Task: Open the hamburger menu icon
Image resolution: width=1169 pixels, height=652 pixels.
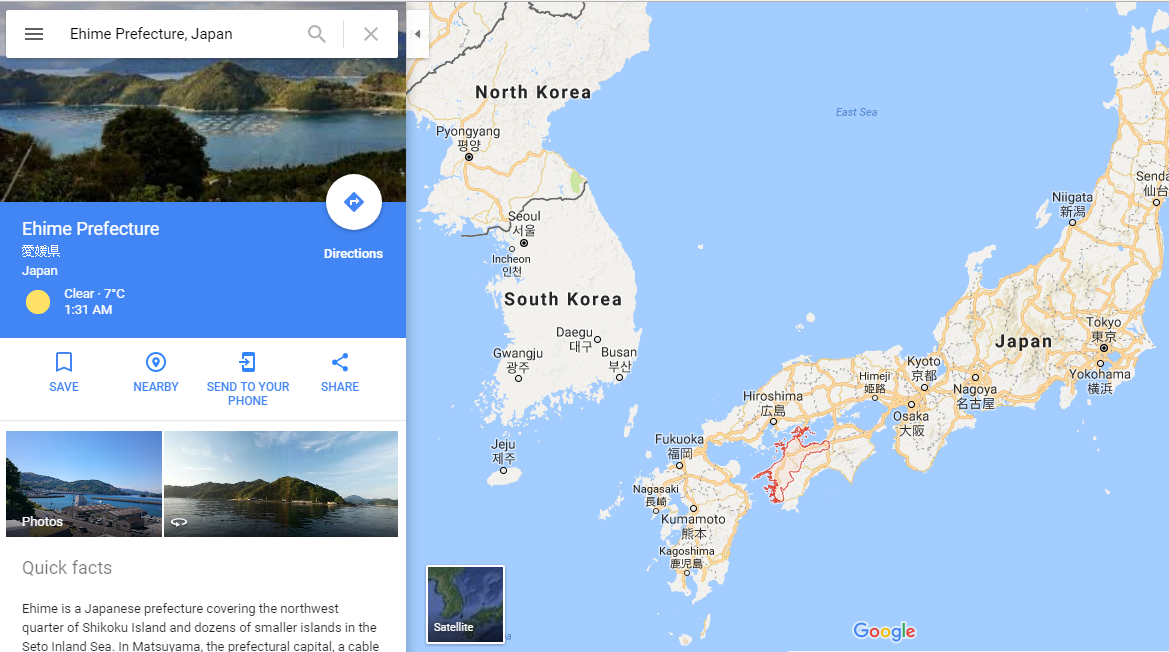Action: (x=34, y=34)
